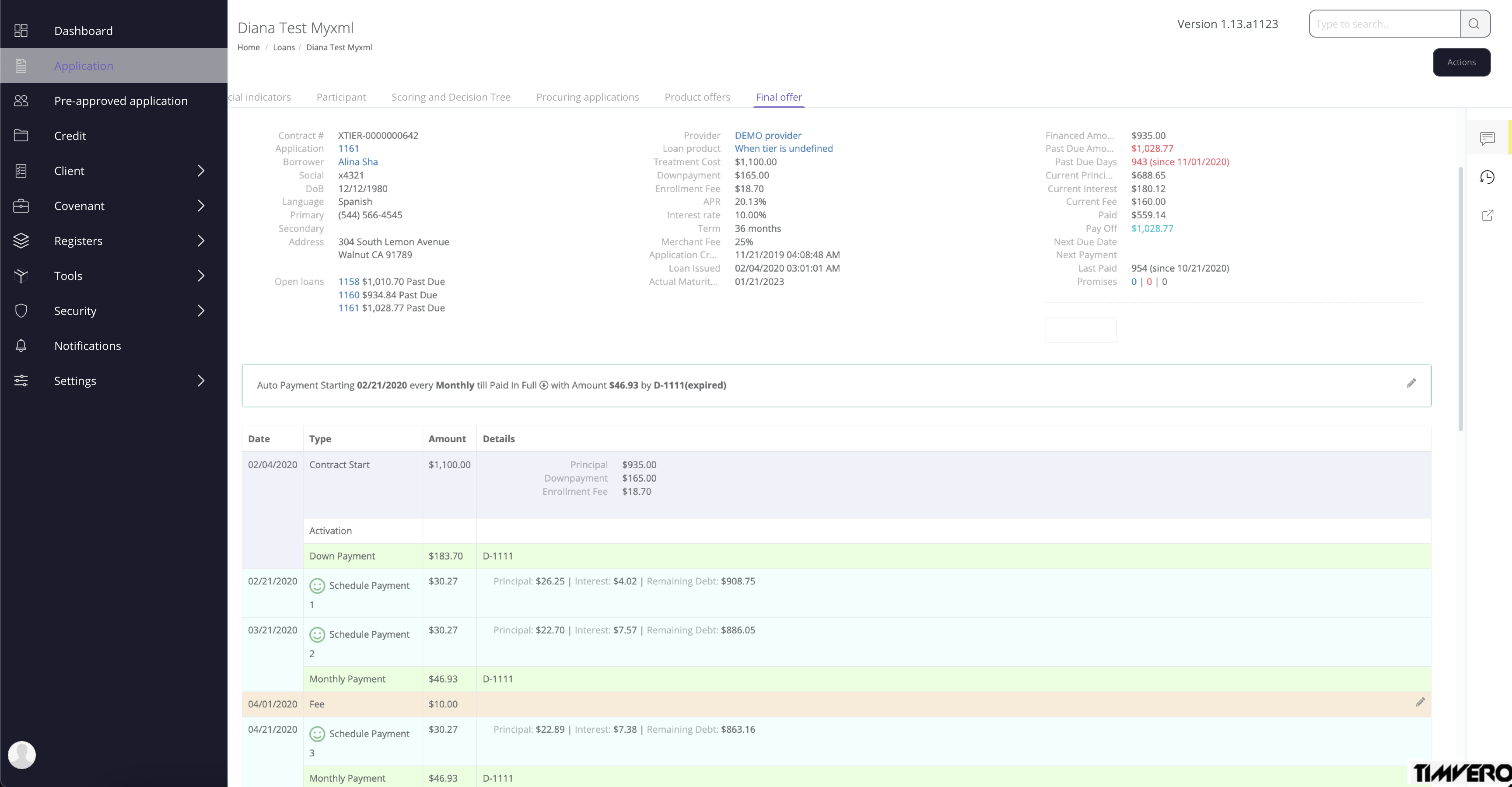Screen dimensions: 1512x787
Task: Open borrower Alina Sha link
Action: tap(357, 162)
